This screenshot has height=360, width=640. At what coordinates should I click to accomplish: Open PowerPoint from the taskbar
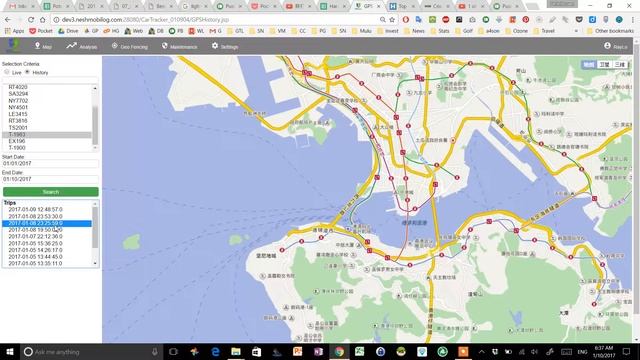point(298,351)
